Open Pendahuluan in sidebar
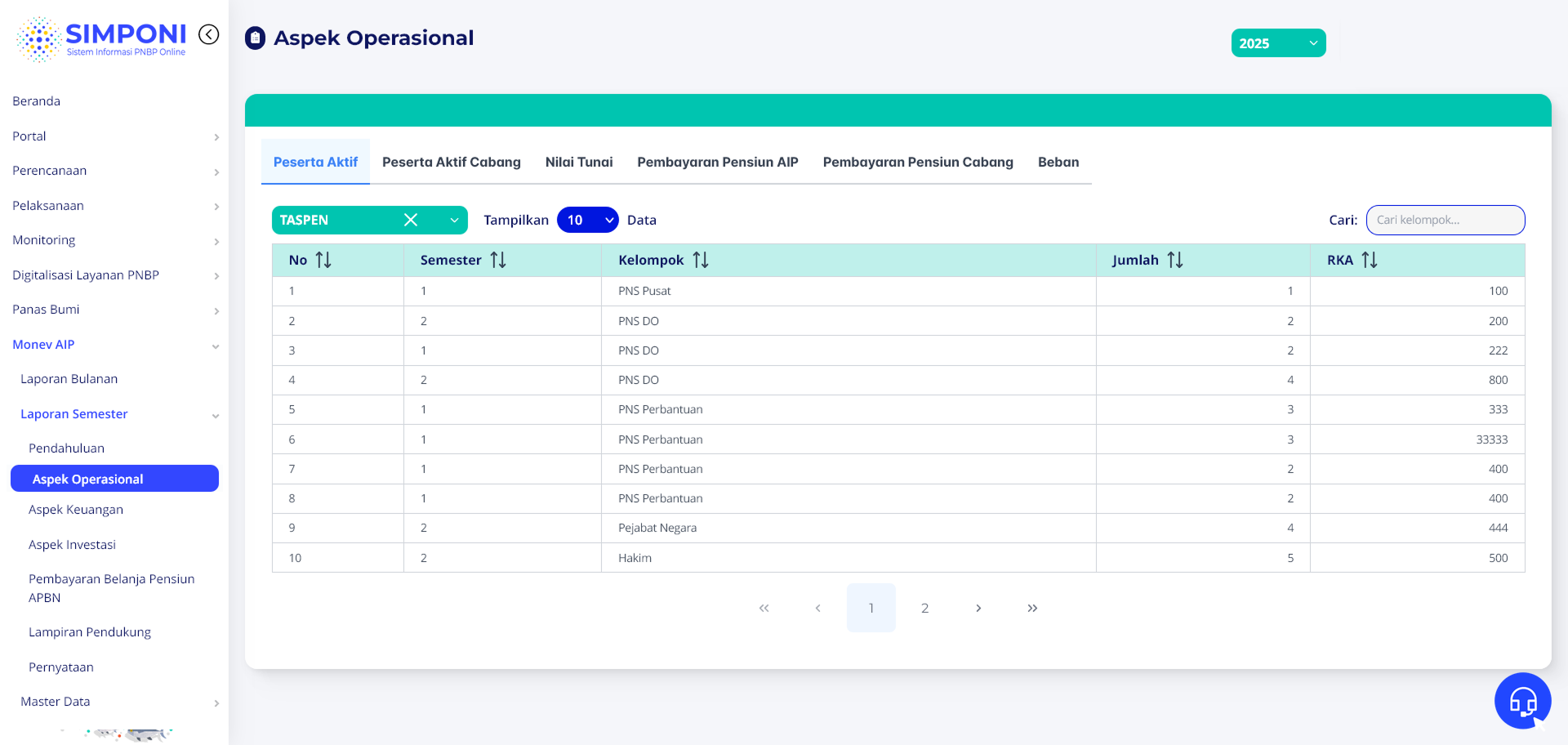Screen dimensions: 1568x745 (x=66, y=448)
